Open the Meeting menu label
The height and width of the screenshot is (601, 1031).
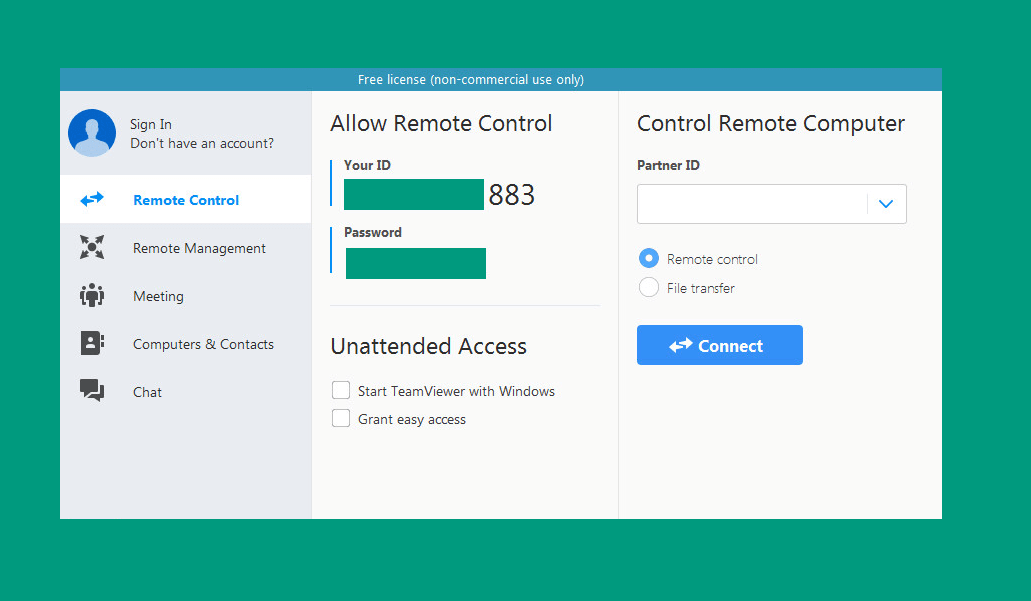(158, 297)
